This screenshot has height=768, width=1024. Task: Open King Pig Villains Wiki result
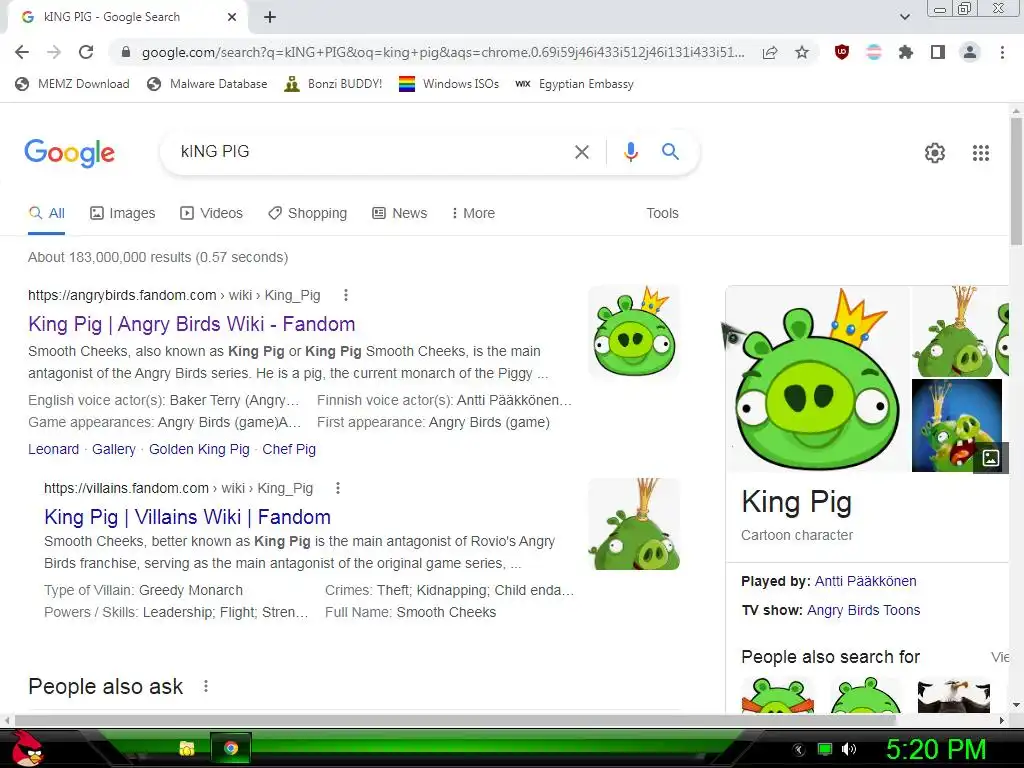pyautogui.click(x=187, y=517)
